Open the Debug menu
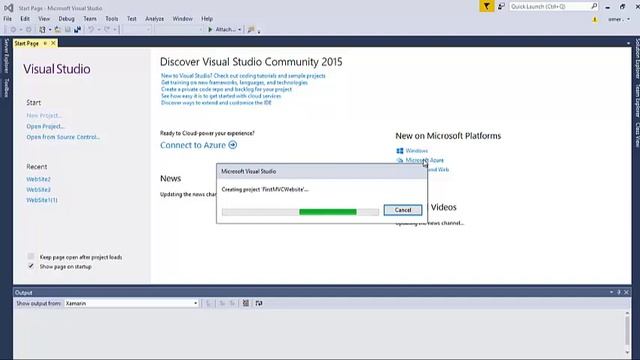The image size is (640, 360). point(66,19)
